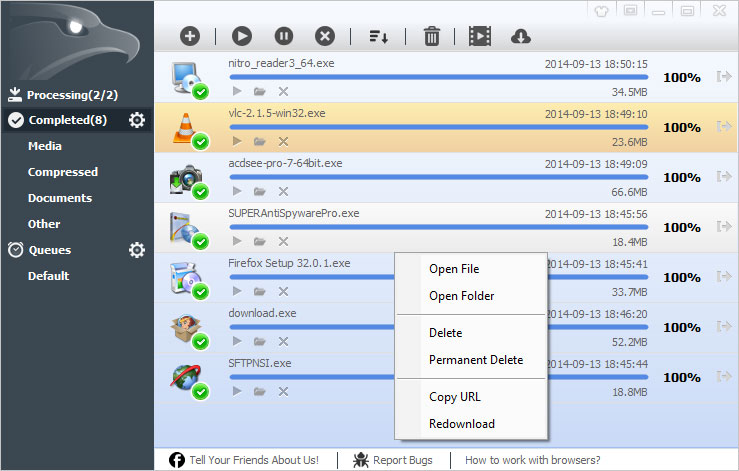Choose Open File from context menu
Viewport: 739px width, 471px height.
(454, 269)
